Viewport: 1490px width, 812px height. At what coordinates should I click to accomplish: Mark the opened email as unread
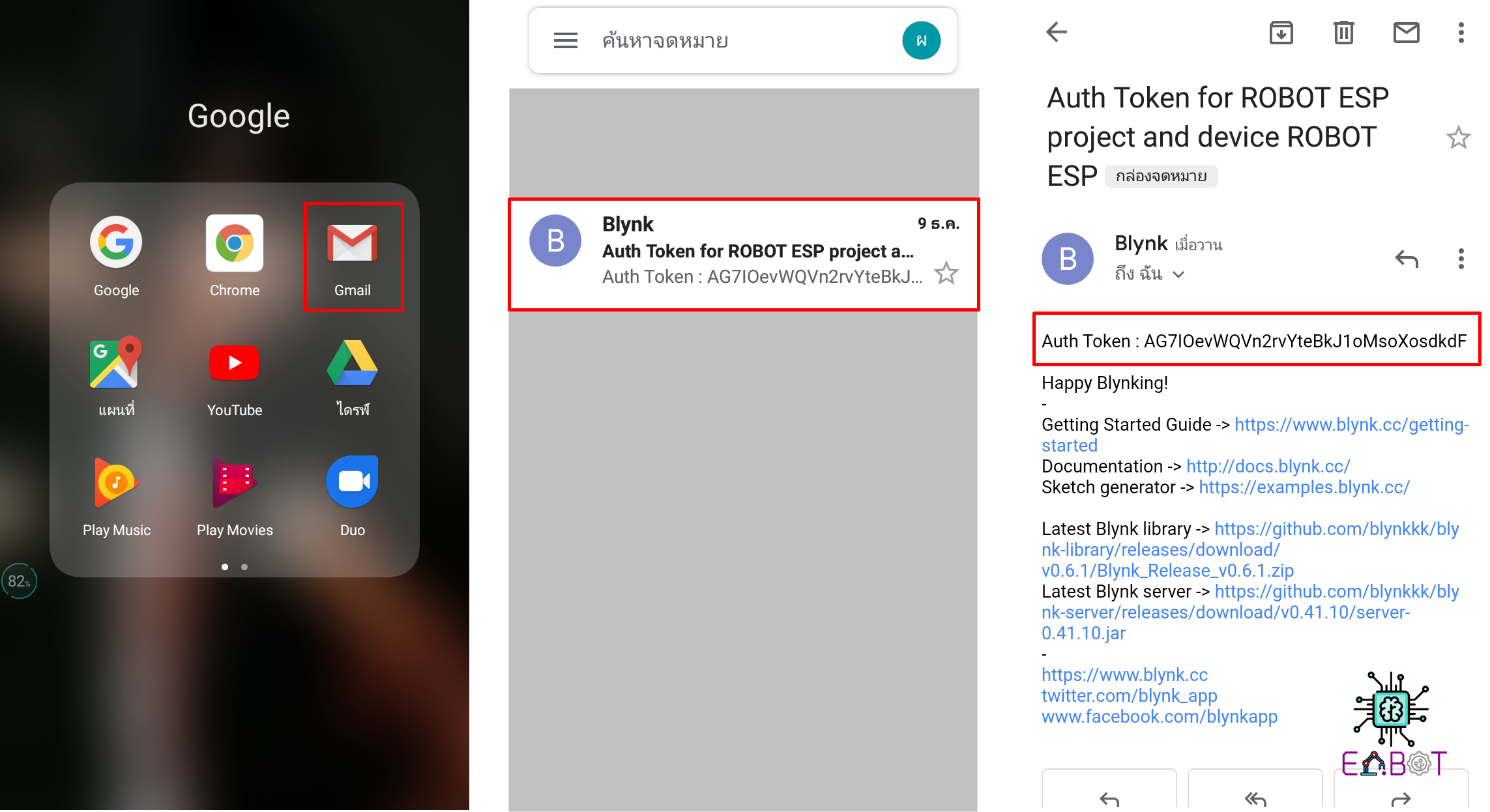point(1406,32)
